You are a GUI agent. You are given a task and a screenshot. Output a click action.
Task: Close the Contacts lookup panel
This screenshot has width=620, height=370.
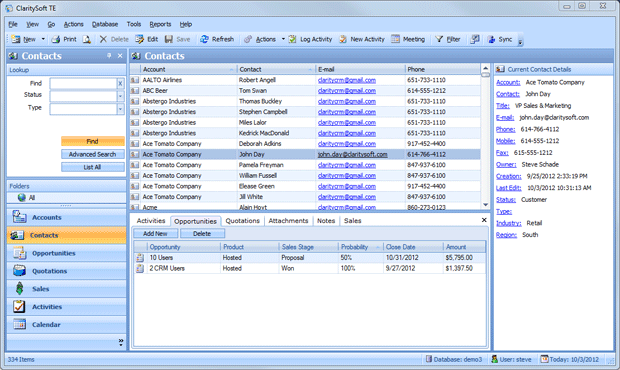(120, 56)
